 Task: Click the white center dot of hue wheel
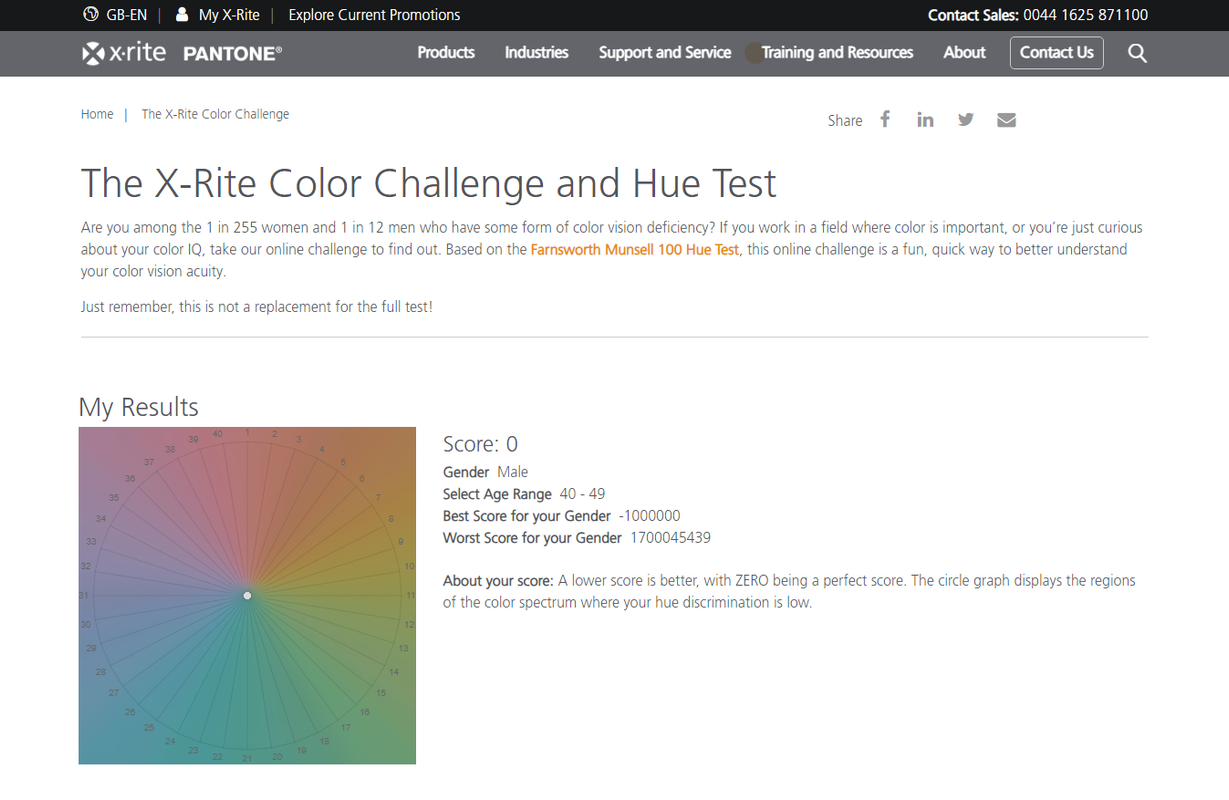pos(247,596)
